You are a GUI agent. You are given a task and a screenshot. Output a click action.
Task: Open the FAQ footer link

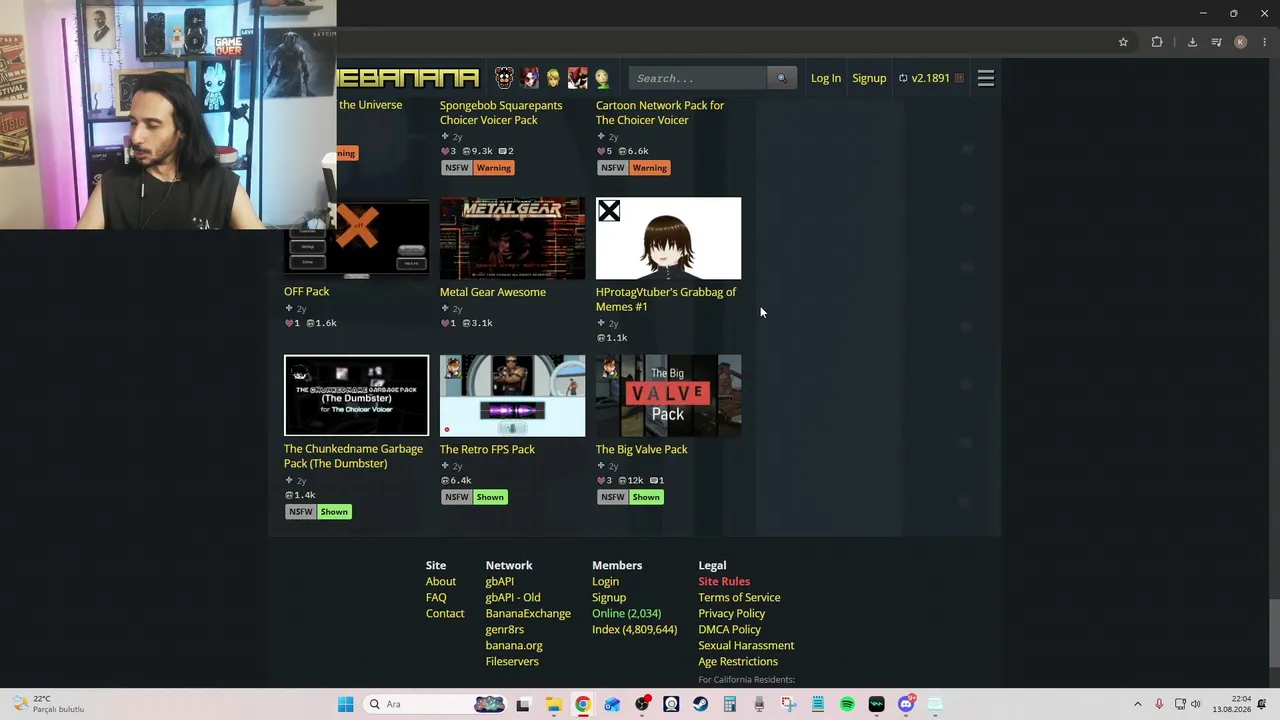click(x=436, y=597)
